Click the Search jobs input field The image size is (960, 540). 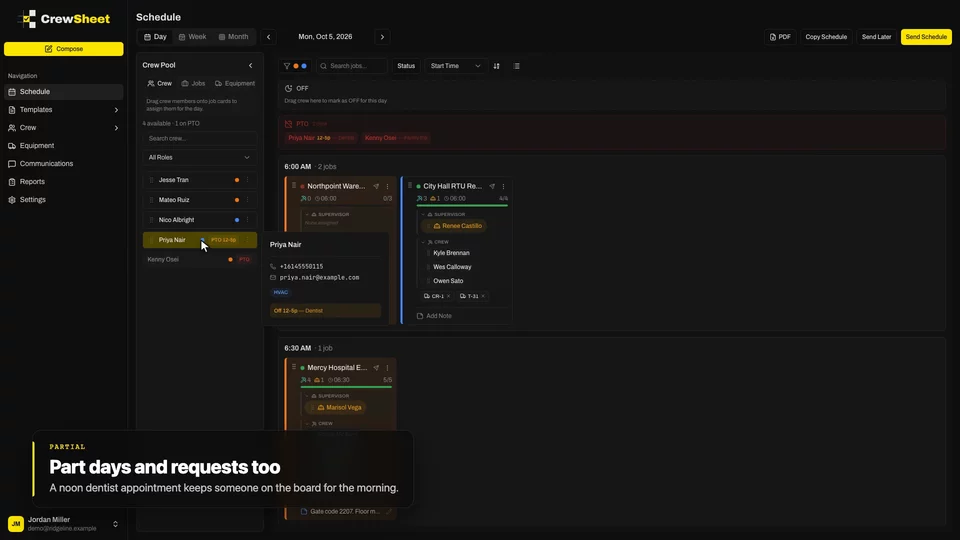pyautogui.click(x=352, y=66)
